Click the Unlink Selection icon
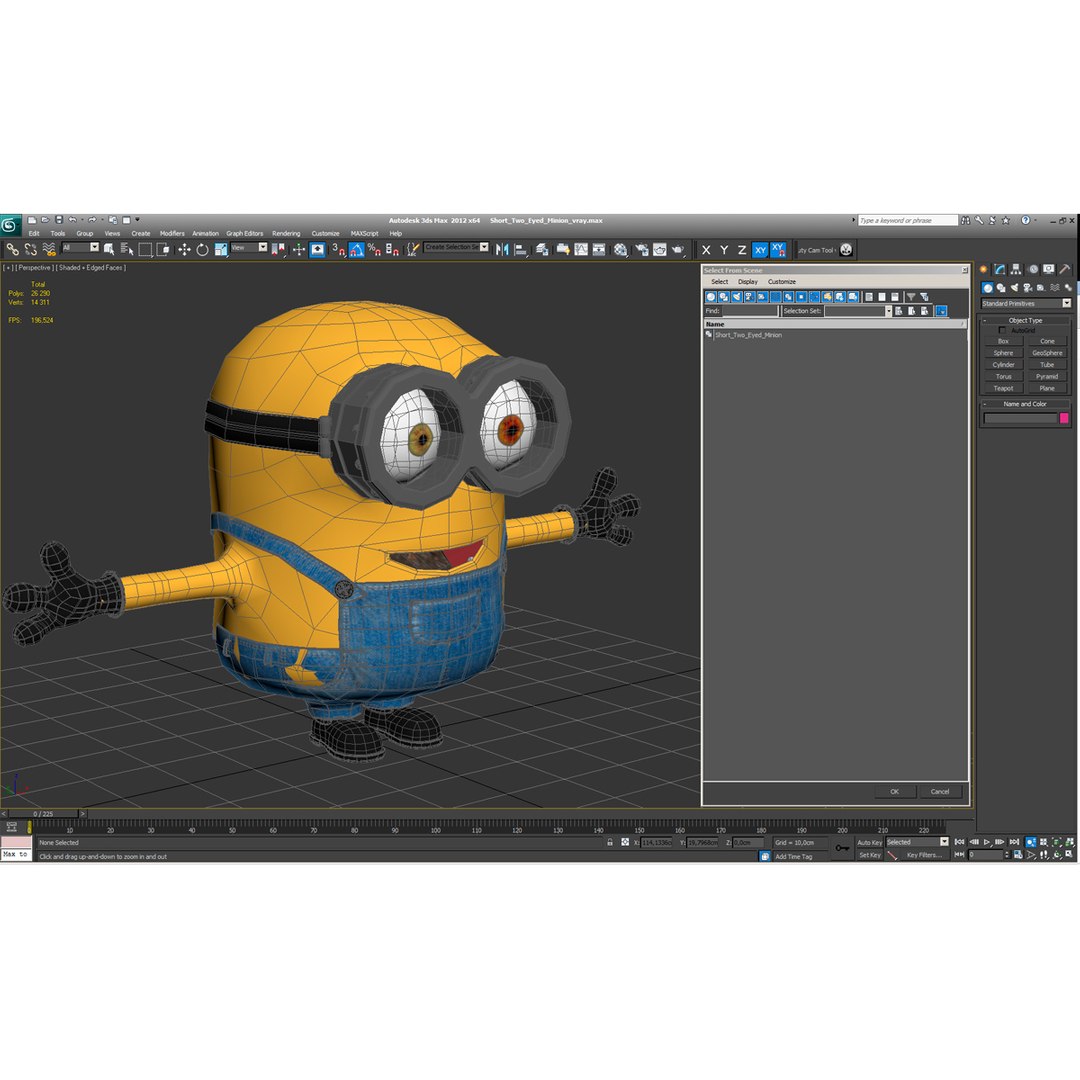Image resolution: width=1080 pixels, height=1080 pixels. click(30, 249)
